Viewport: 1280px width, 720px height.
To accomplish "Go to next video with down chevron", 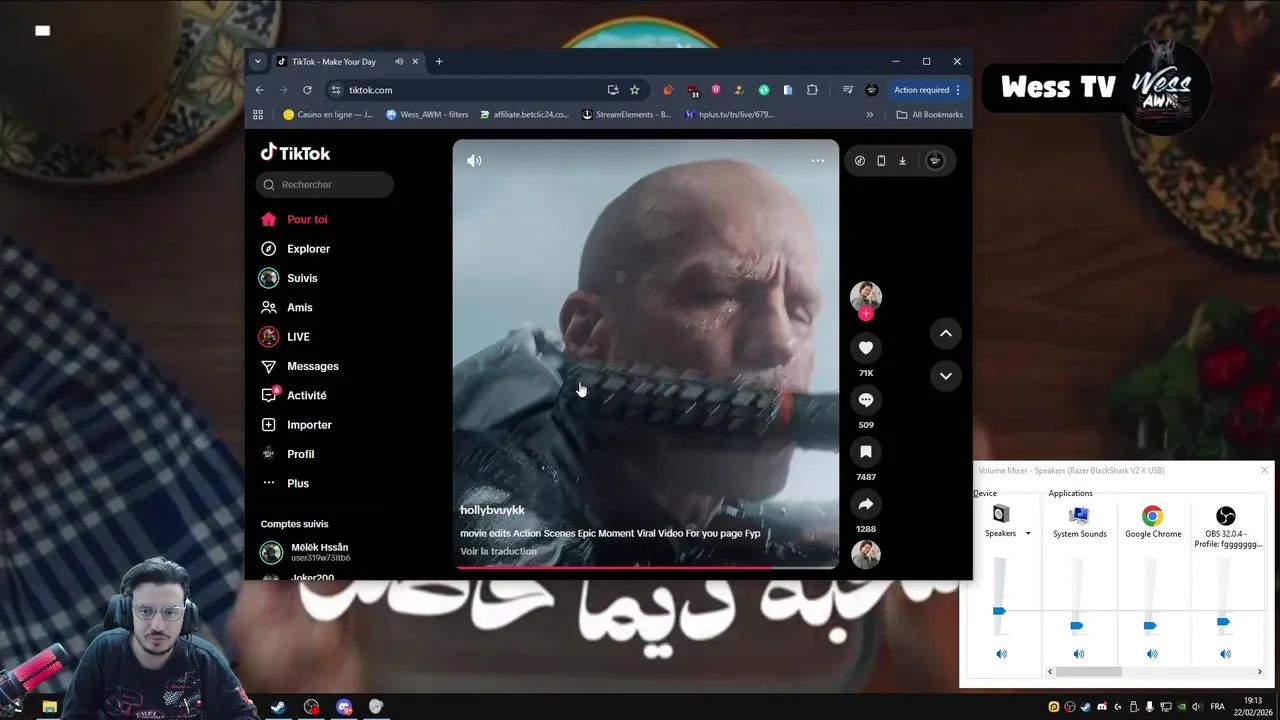I will pyautogui.click(x=946, y=376).
